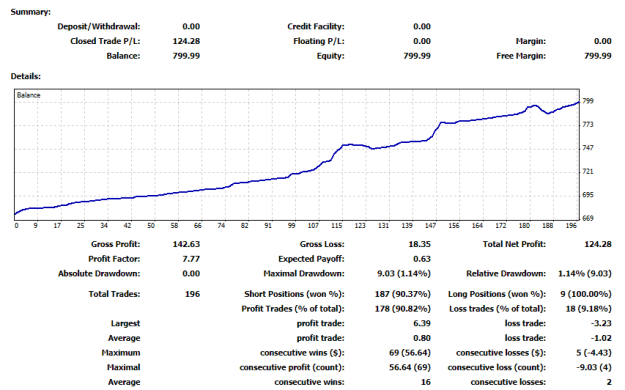625x390 pixels.
Task: Click the Margin label in Summary
Action: (x=531, y=41)
